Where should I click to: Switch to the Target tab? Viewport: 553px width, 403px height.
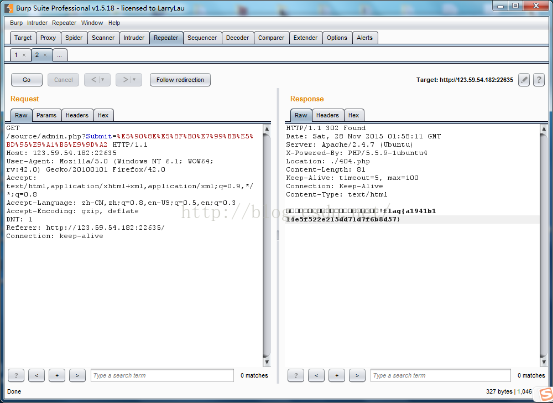23,38
